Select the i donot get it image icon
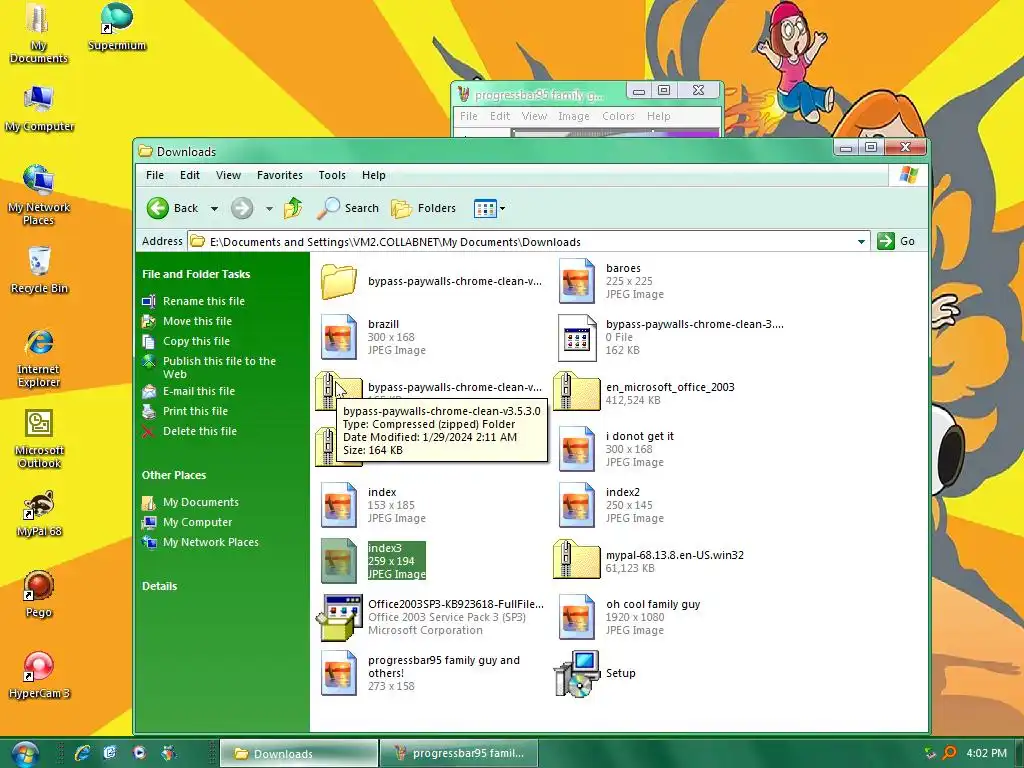 (x=577, y=449)
